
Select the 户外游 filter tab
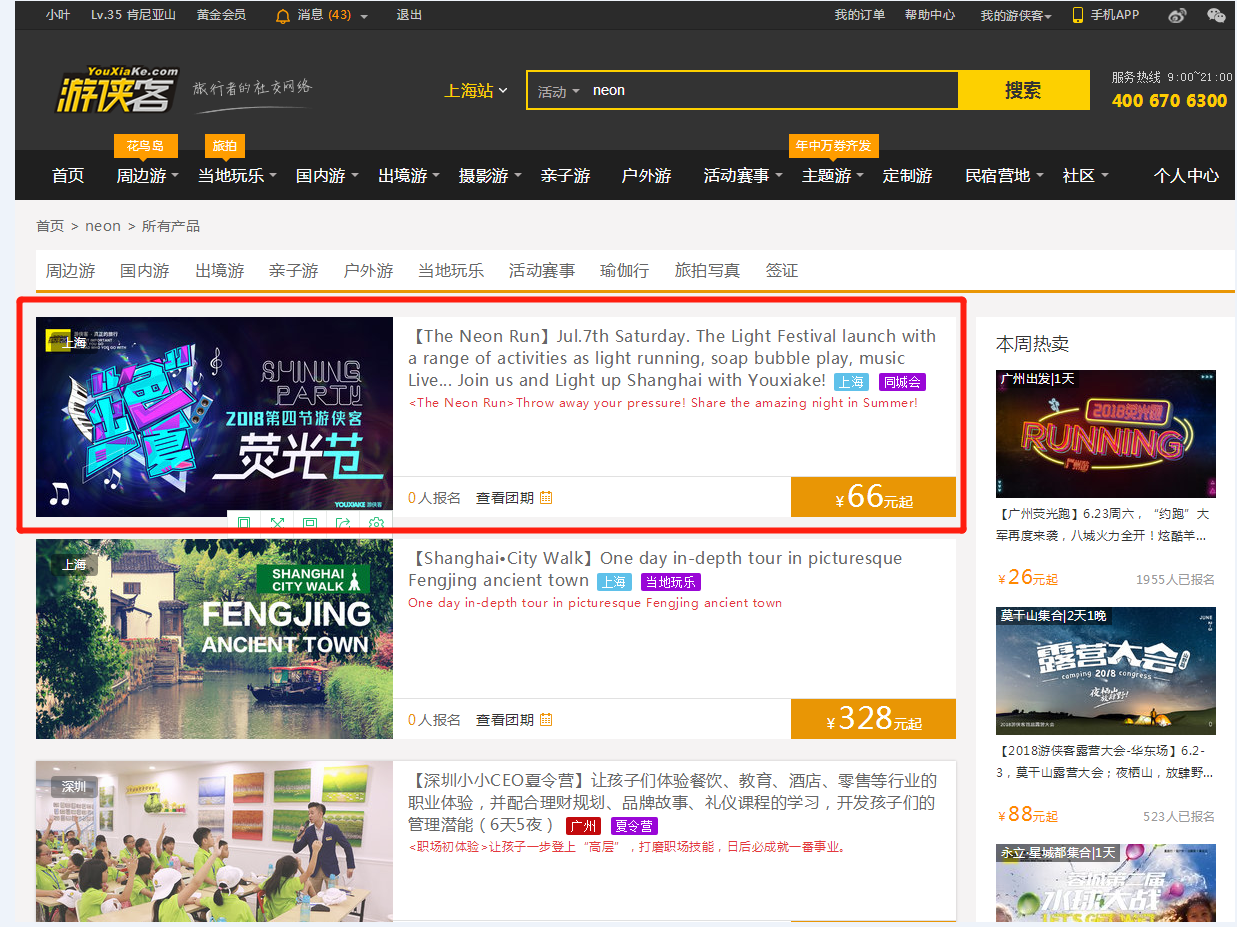[368, 271]
